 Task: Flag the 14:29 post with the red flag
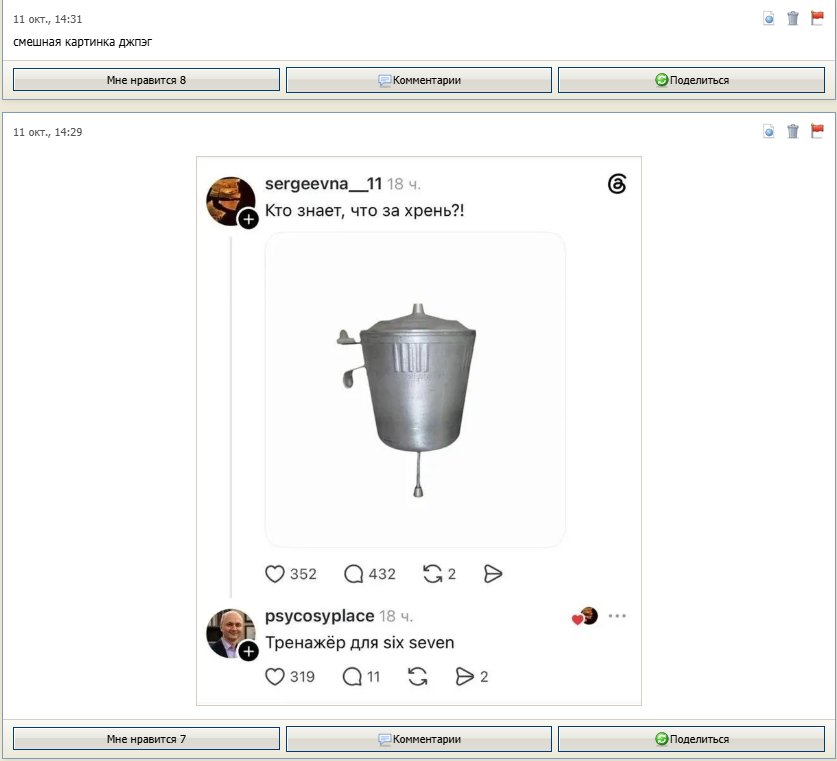pyautogui.click(x=817, y=131)
